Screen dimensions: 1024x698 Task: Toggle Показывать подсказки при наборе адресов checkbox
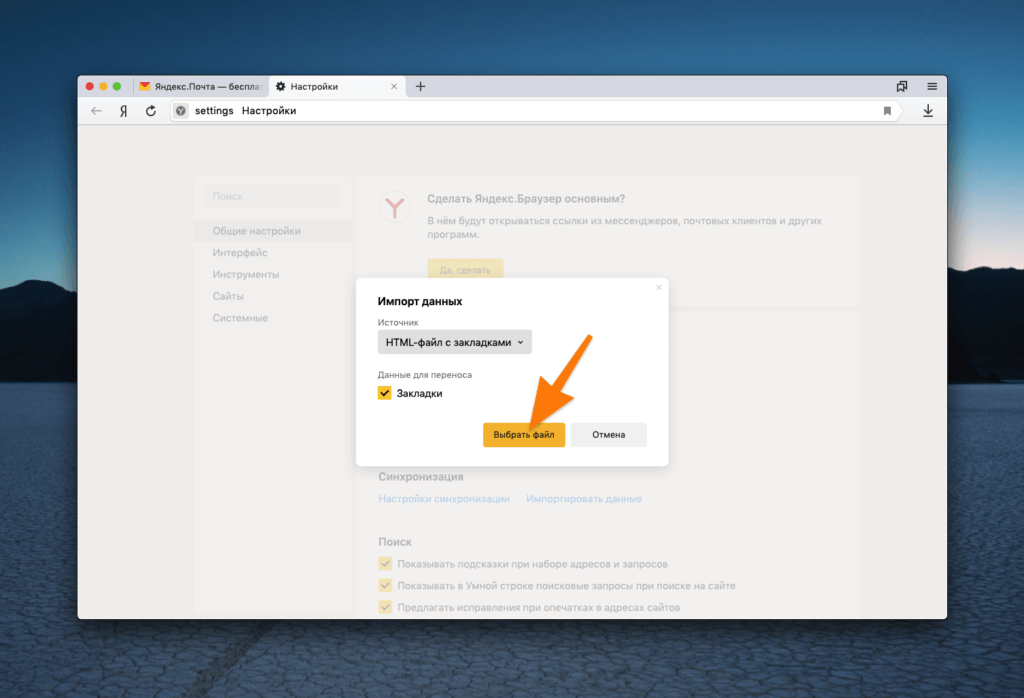coord(385,563)
